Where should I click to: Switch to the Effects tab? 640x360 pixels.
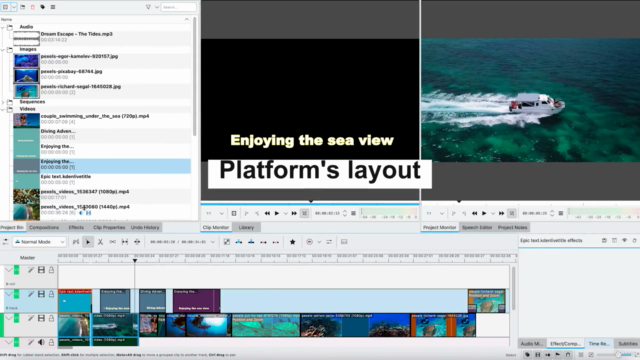(76, 227)
